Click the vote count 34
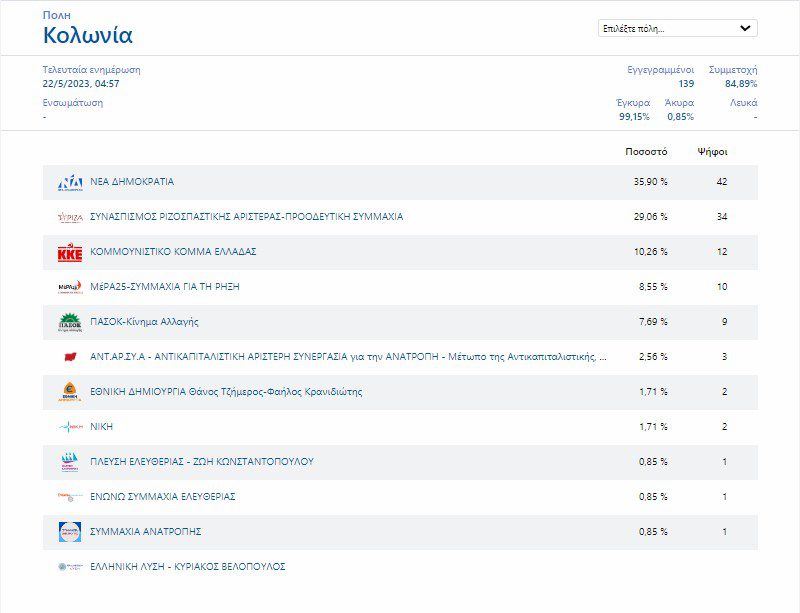This screenshot has width=800, height=613. [x=722, y=216]
